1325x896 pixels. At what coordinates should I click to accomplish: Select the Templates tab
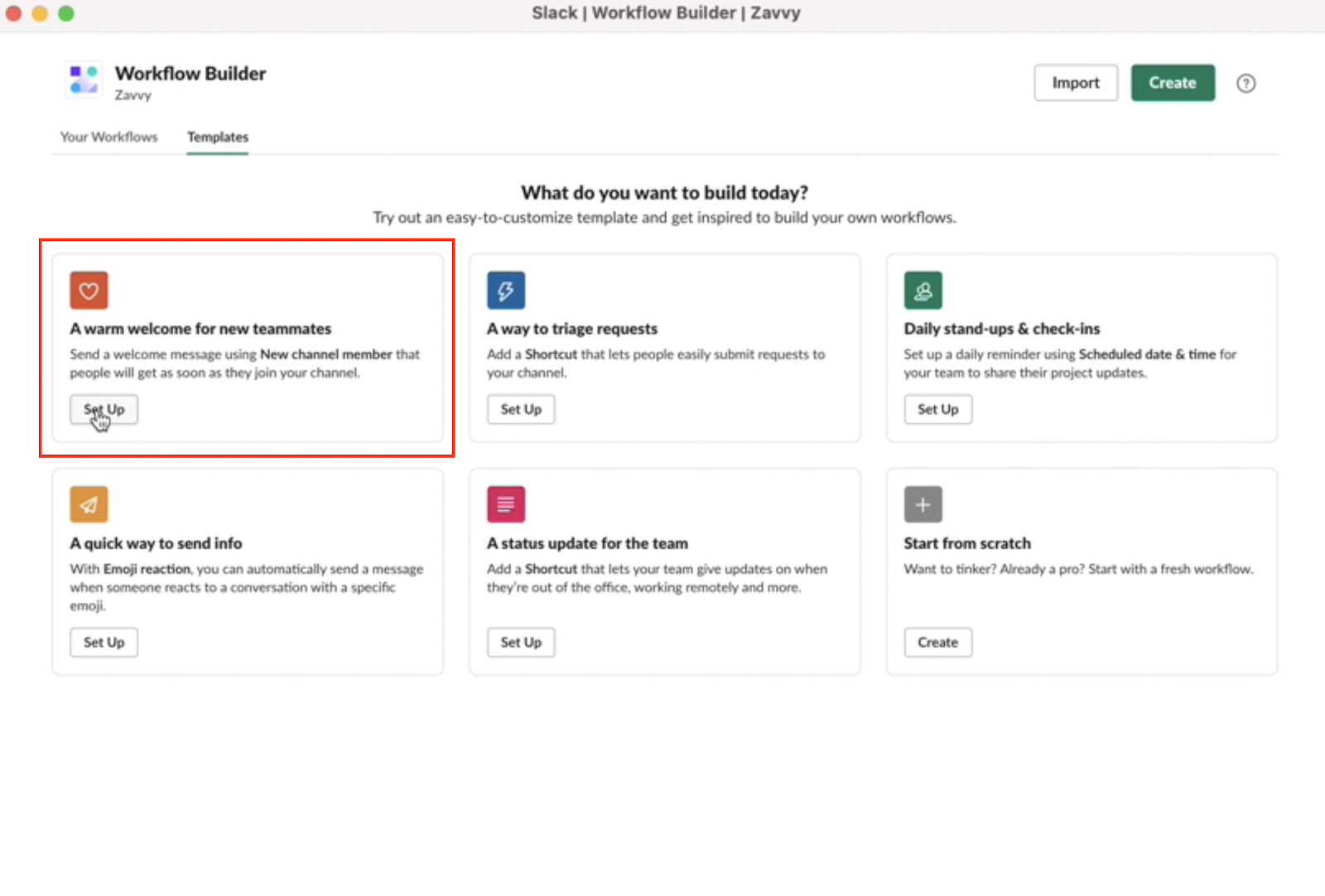[217, 137]
